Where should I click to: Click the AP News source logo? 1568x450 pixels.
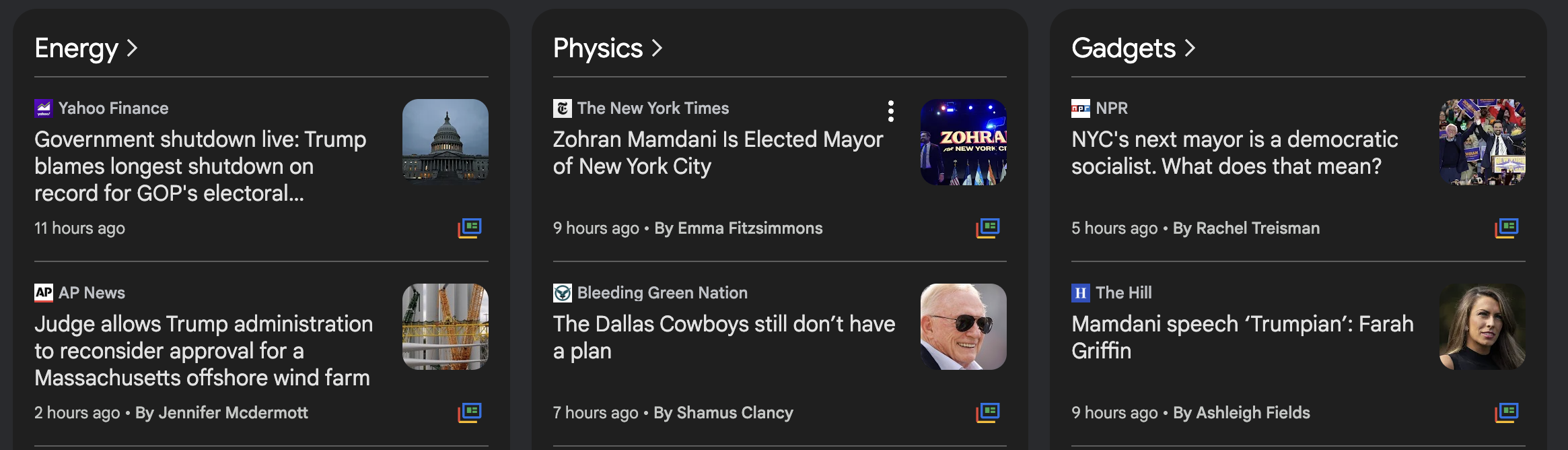click(x=44, y=292)
